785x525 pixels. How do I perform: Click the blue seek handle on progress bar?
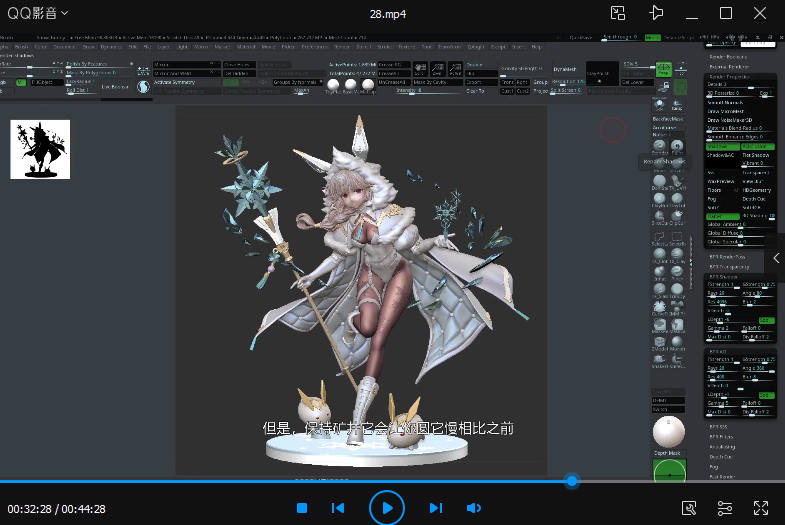tap(572, 481)
